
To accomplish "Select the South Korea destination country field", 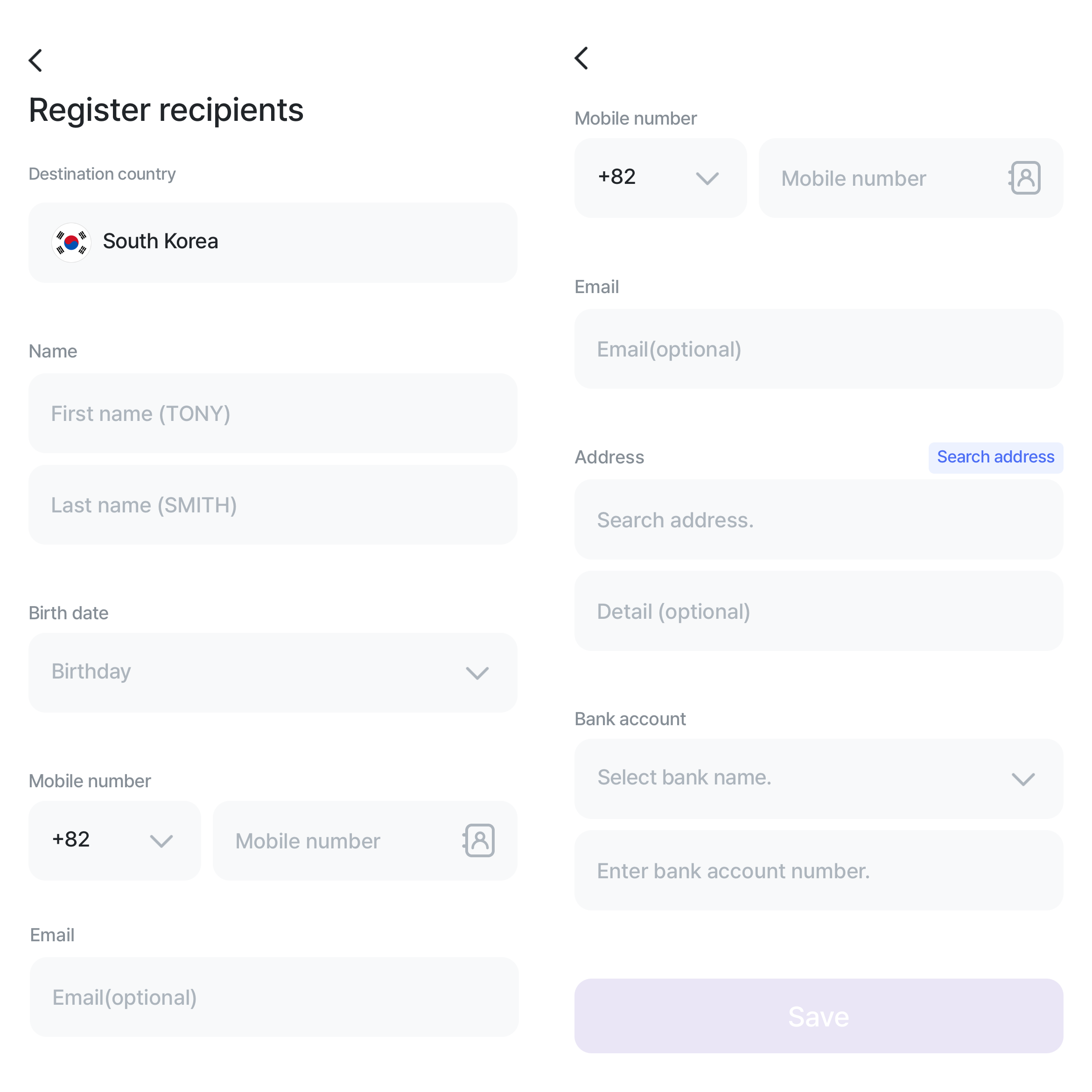I will coord(273,243).
